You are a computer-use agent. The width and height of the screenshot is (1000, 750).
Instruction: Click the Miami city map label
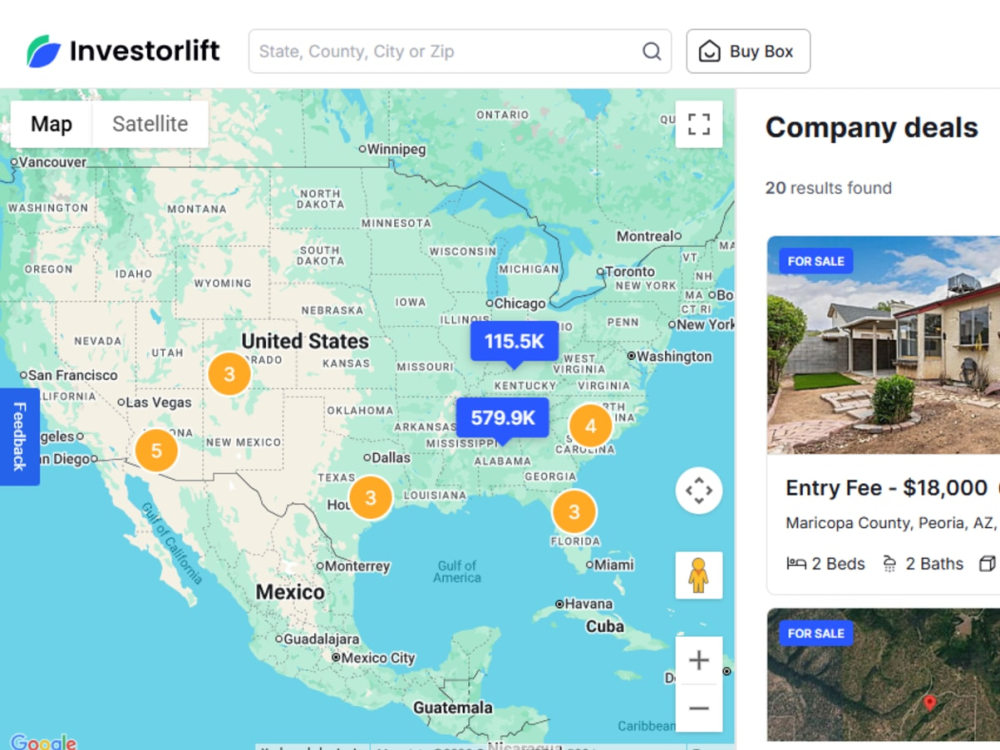click(614, 565)
